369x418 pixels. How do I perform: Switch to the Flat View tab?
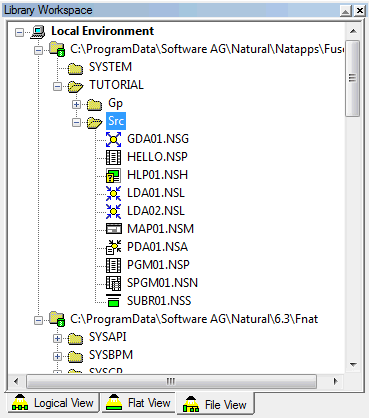[138, 403]
